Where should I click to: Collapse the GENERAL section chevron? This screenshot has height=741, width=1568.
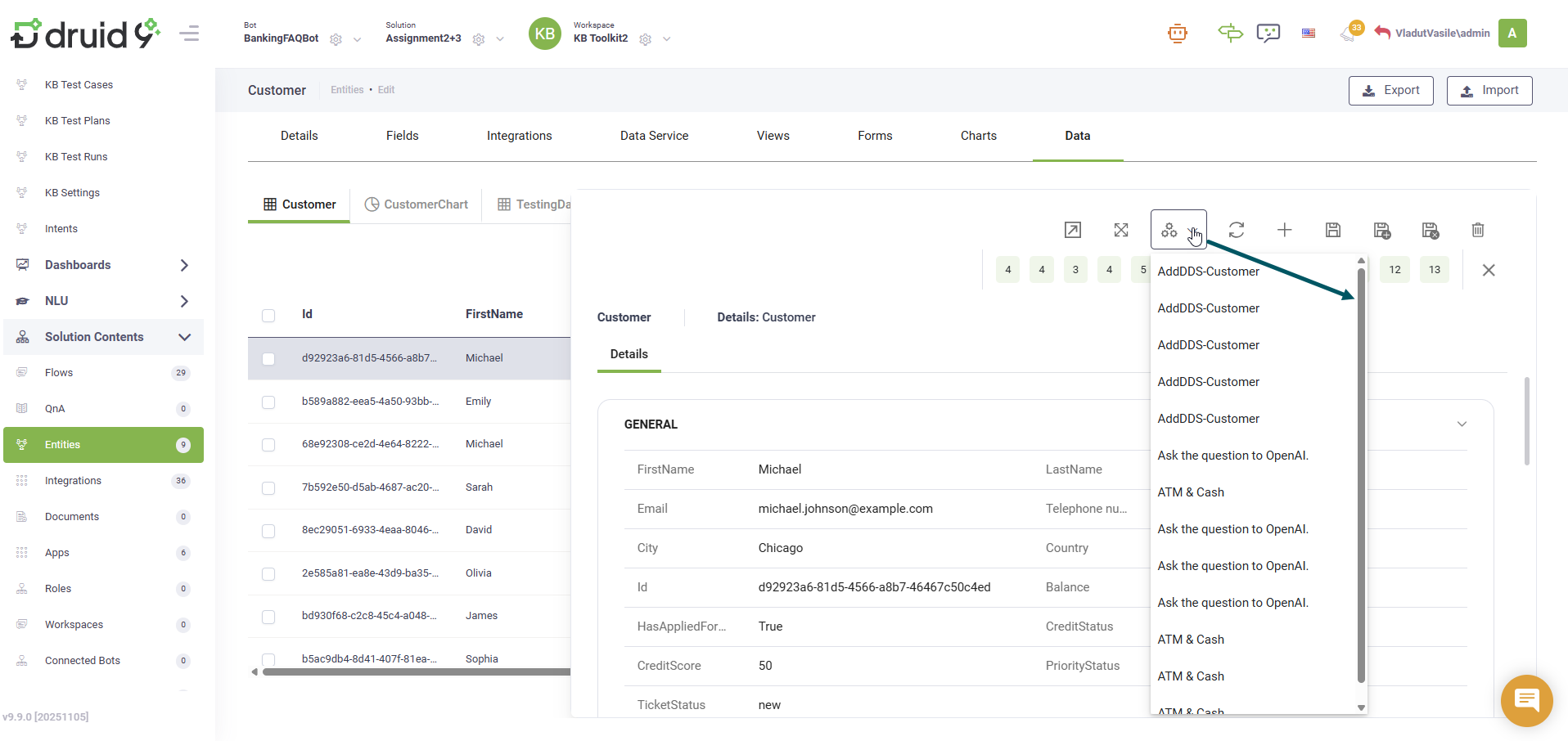[x=1461, y=424]
